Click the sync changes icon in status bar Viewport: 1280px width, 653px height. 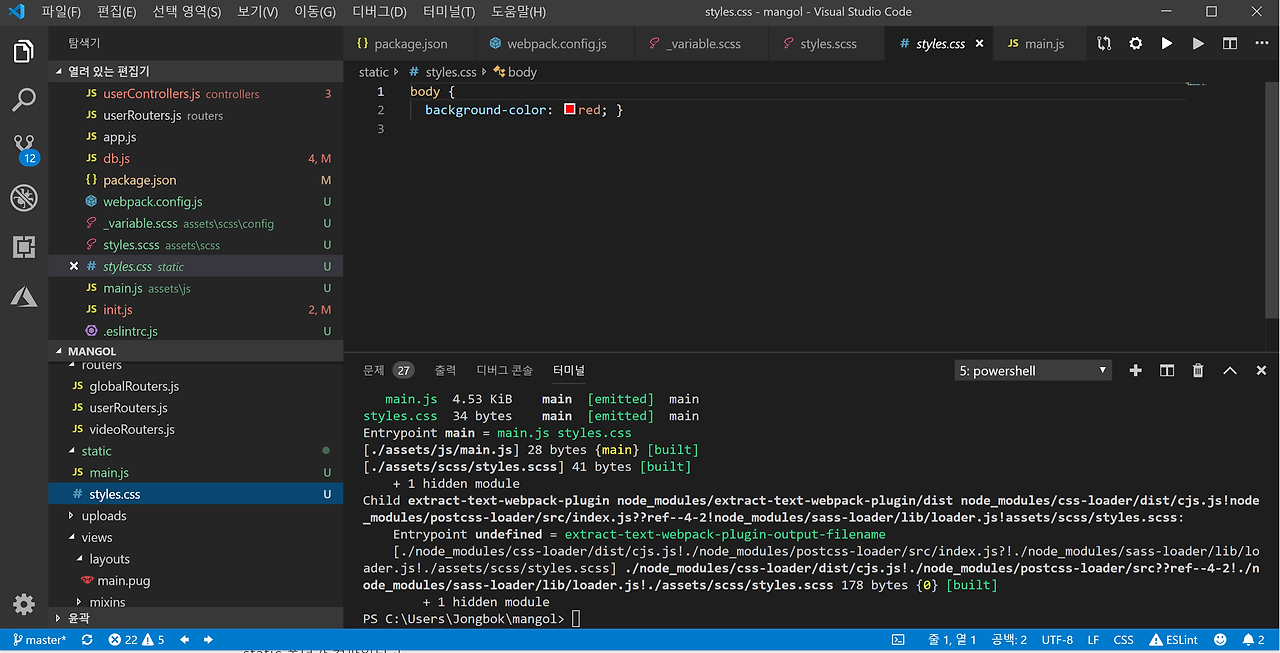pyautogui.click(x=87, y=640)
